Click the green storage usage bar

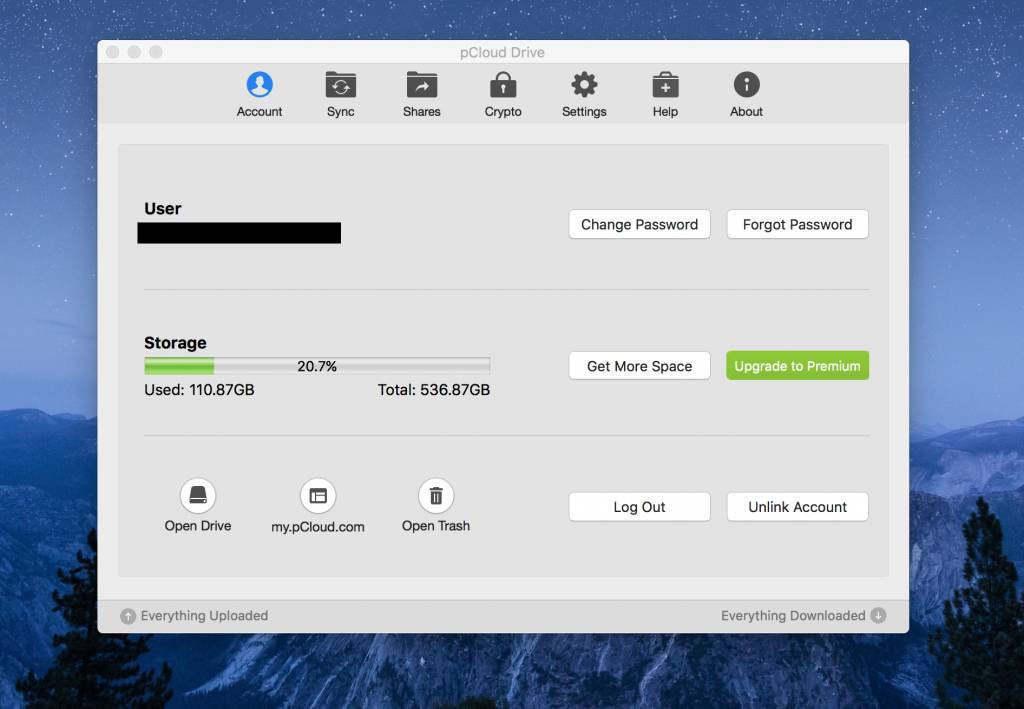point(317,366)
